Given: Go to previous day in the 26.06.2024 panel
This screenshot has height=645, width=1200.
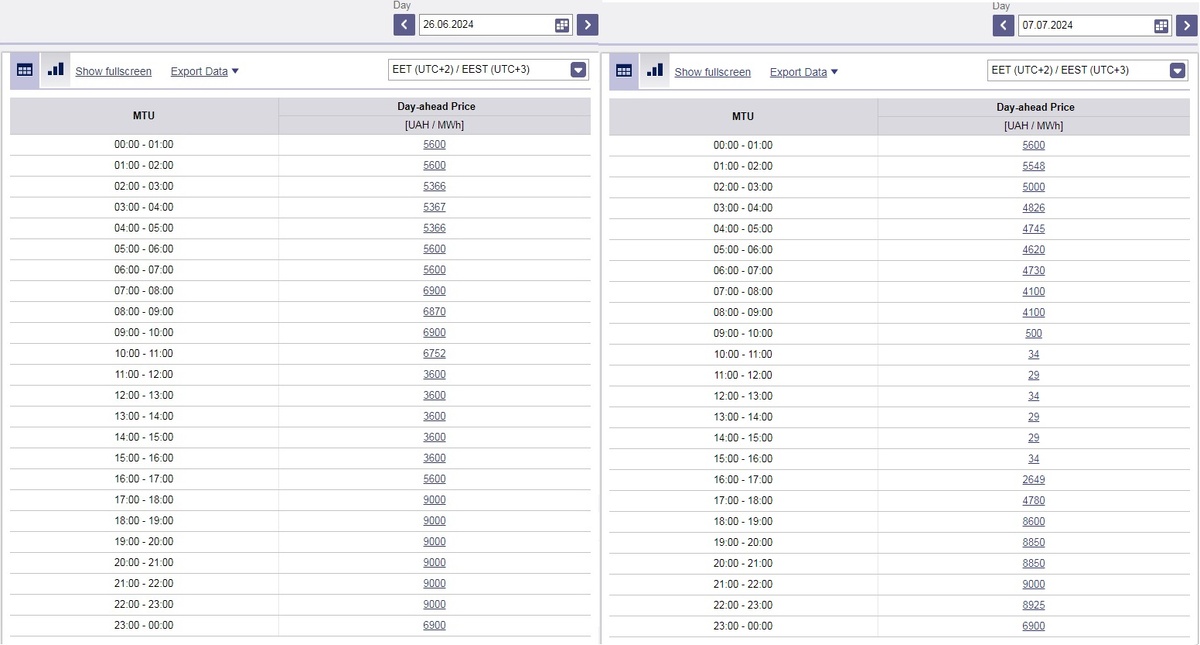Looking at the screenshot, I should point(404,25).
